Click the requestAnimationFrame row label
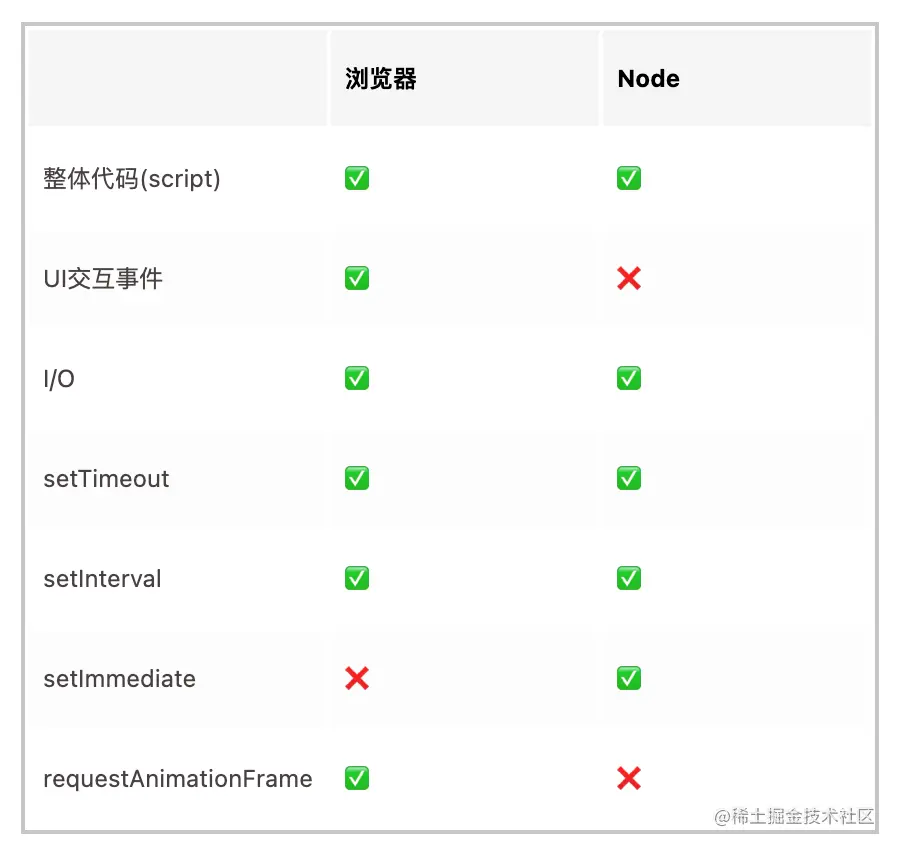 coord(178,779)
